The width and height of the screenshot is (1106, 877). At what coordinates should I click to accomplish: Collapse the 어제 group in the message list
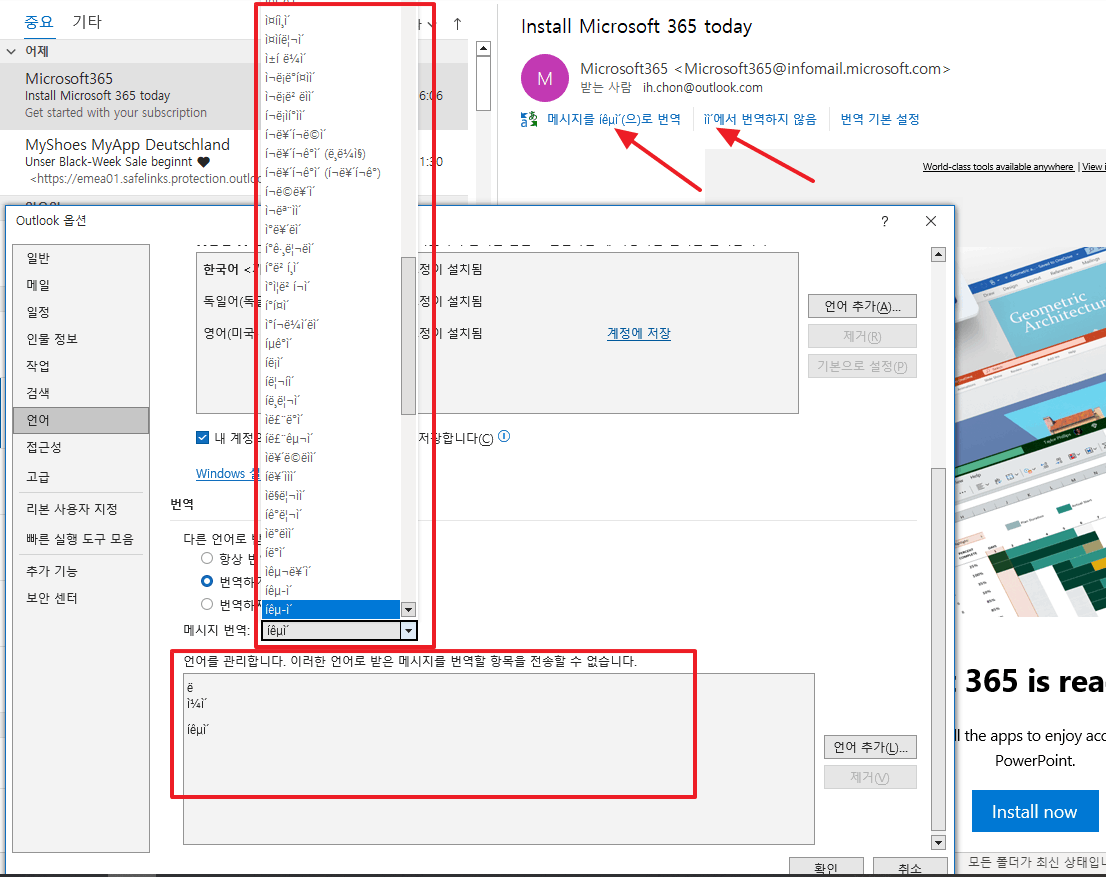(11, 52)
